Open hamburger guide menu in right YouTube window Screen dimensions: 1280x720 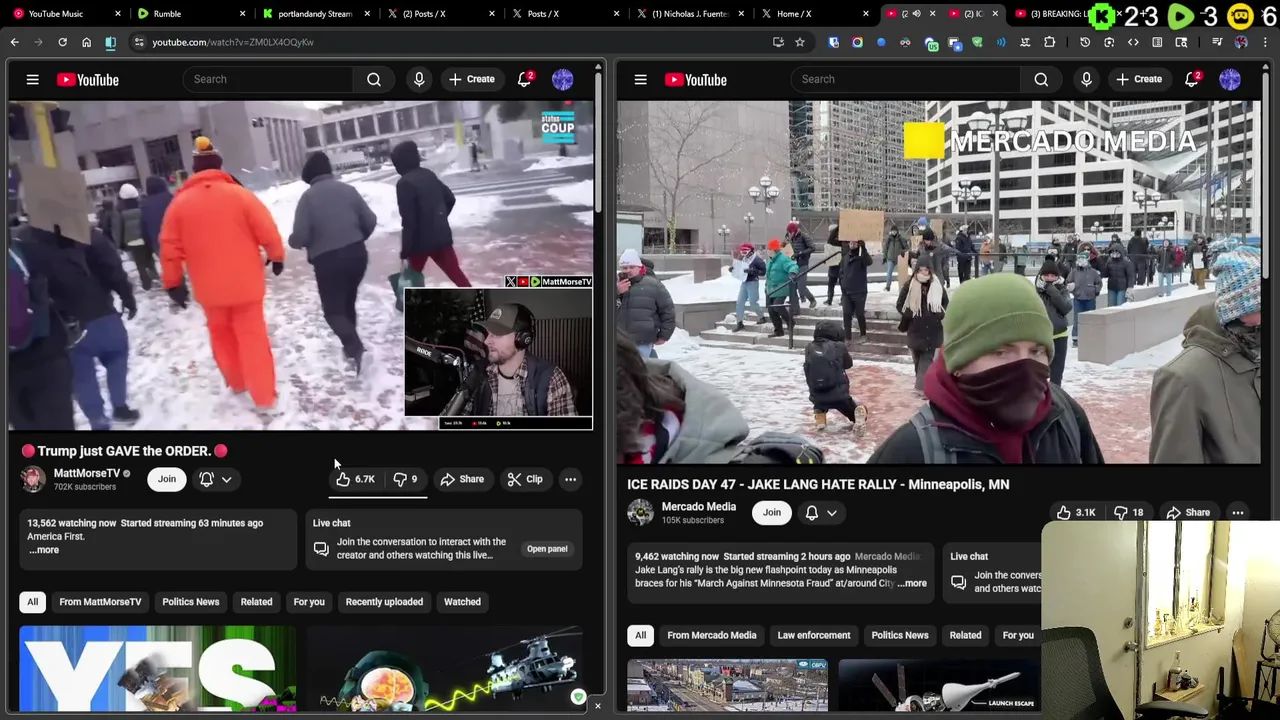[x=640, y=79]
